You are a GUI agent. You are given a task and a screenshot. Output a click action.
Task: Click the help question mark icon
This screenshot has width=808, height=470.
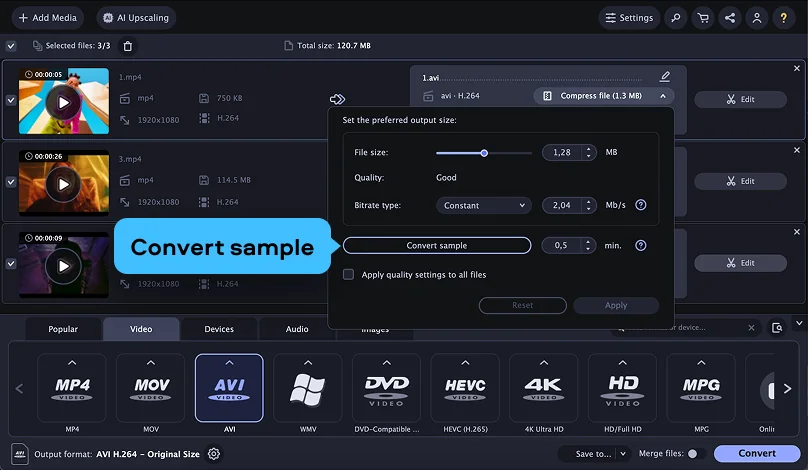pos(785,18)
